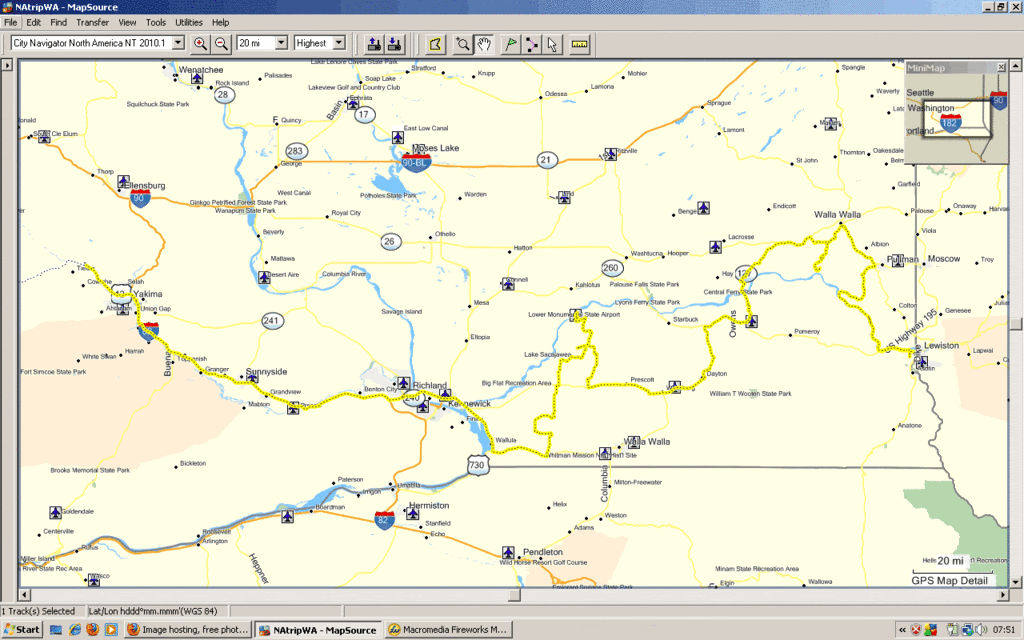Click the Interstate 82 shield near Hermiston
The height and width of the screenshot is (640, 1024).
click(384, 520)
